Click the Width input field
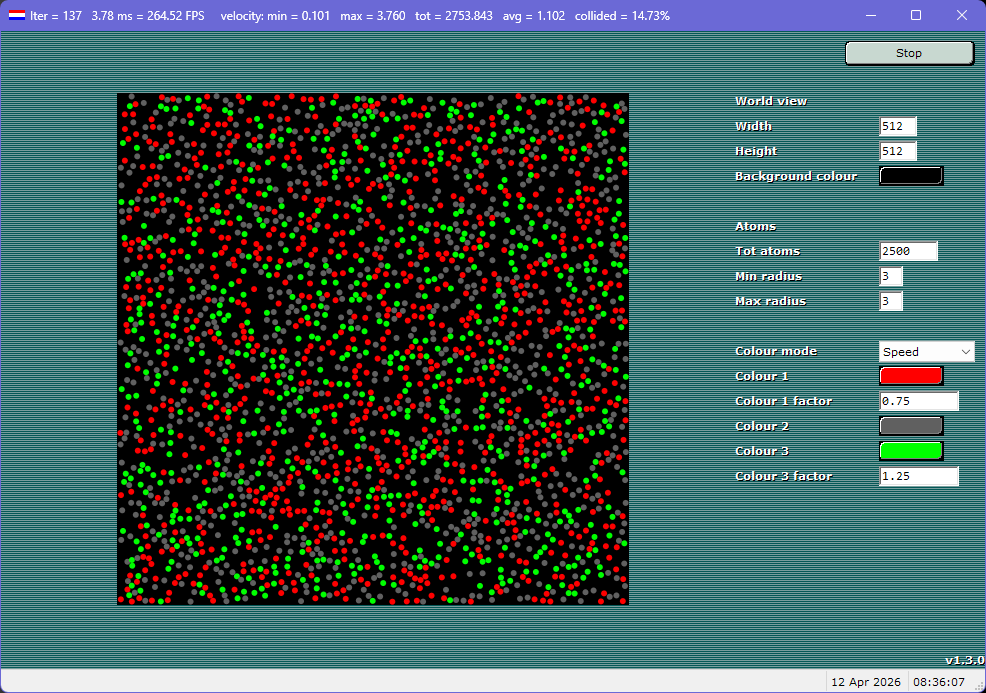 897,126
